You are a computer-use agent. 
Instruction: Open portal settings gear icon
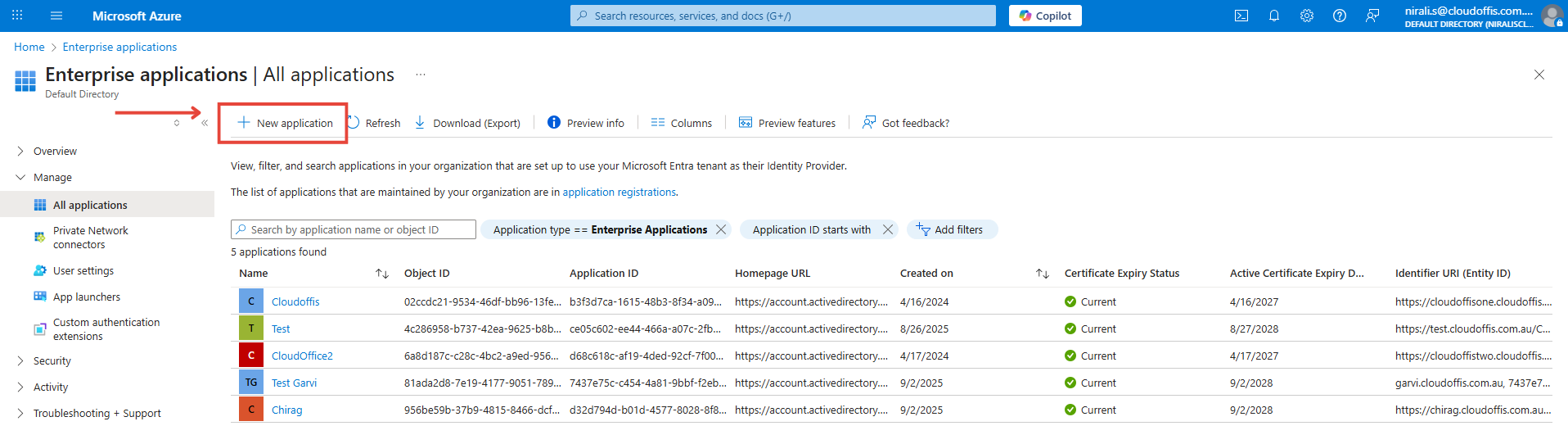point(1307,16)
